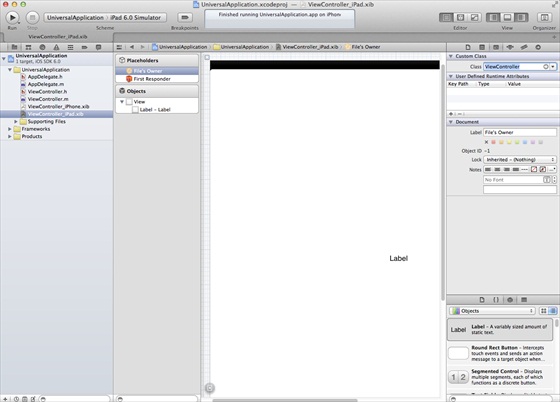Image resolution: width=560 pixels, height=402 pixels.
Task: Show the Issue navigator
Action: pyautogui.click(x=56, y=47)
